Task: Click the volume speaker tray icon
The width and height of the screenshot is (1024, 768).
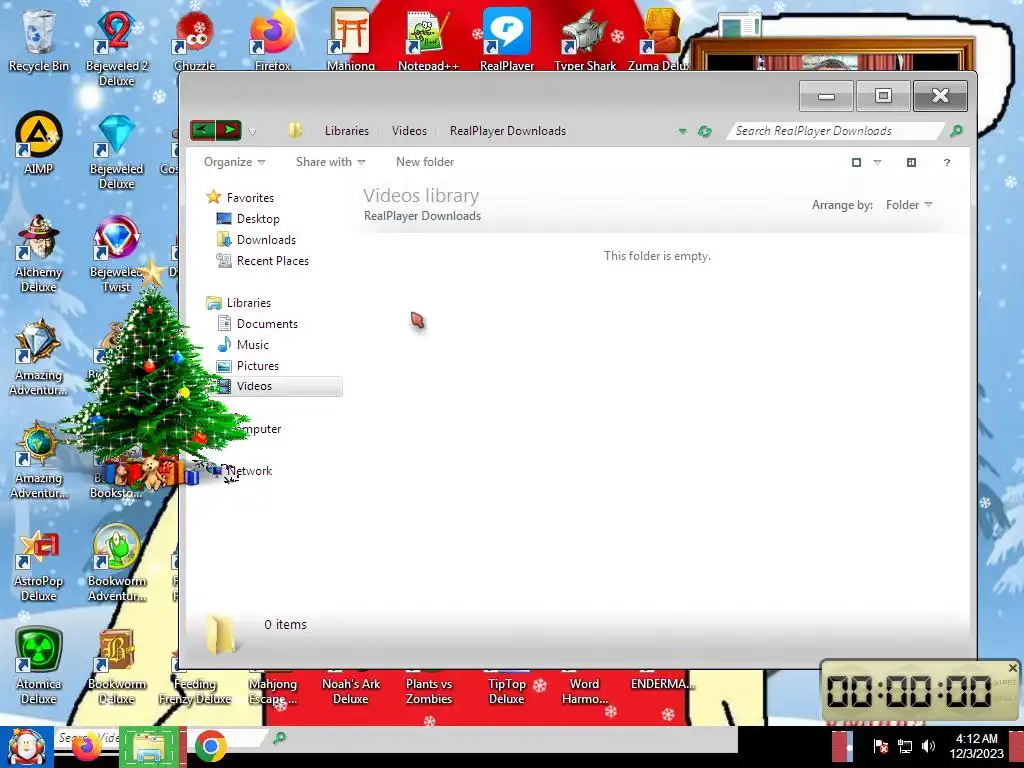Action: pyautogui.click(x=928, y=746)
